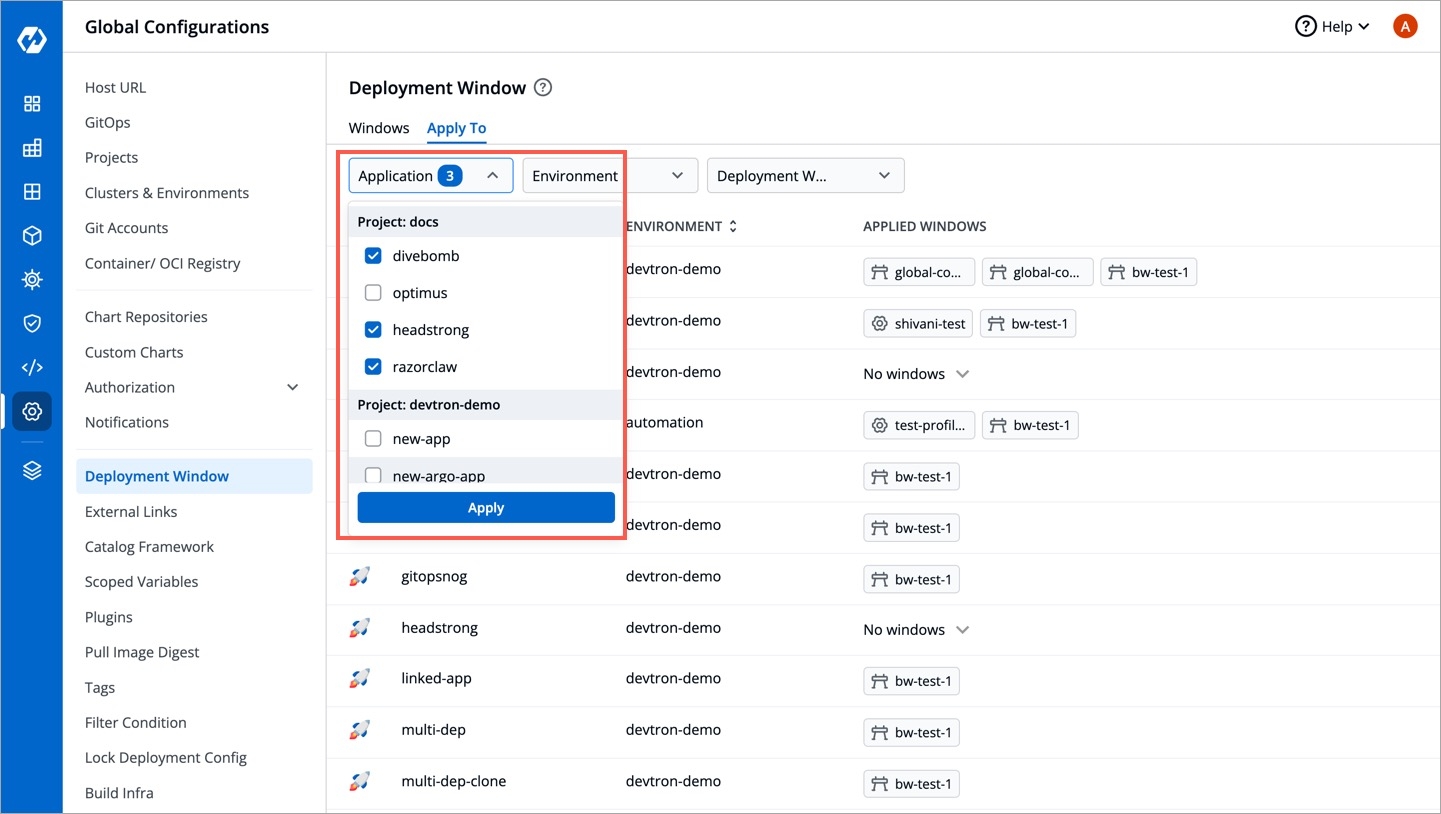Switch to the Windows tab
Viewport: 1441px width, 814px height.
coord(379,128)
